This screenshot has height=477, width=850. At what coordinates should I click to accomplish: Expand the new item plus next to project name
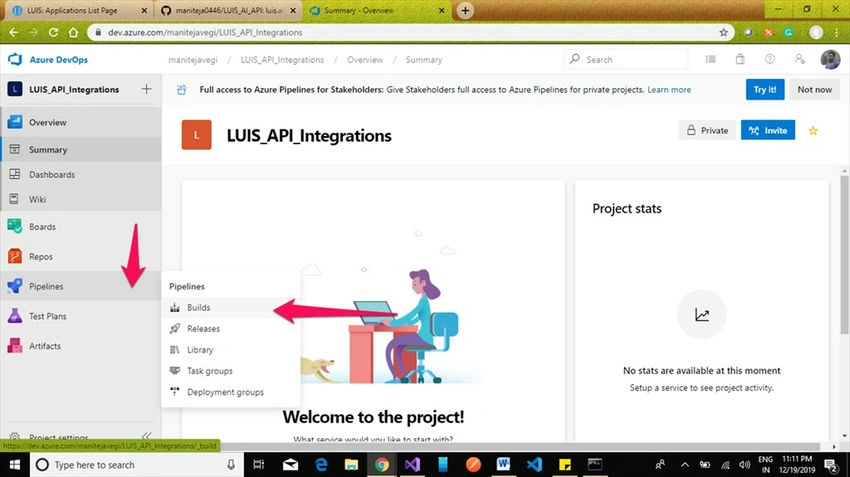click(x=146, y=89)
